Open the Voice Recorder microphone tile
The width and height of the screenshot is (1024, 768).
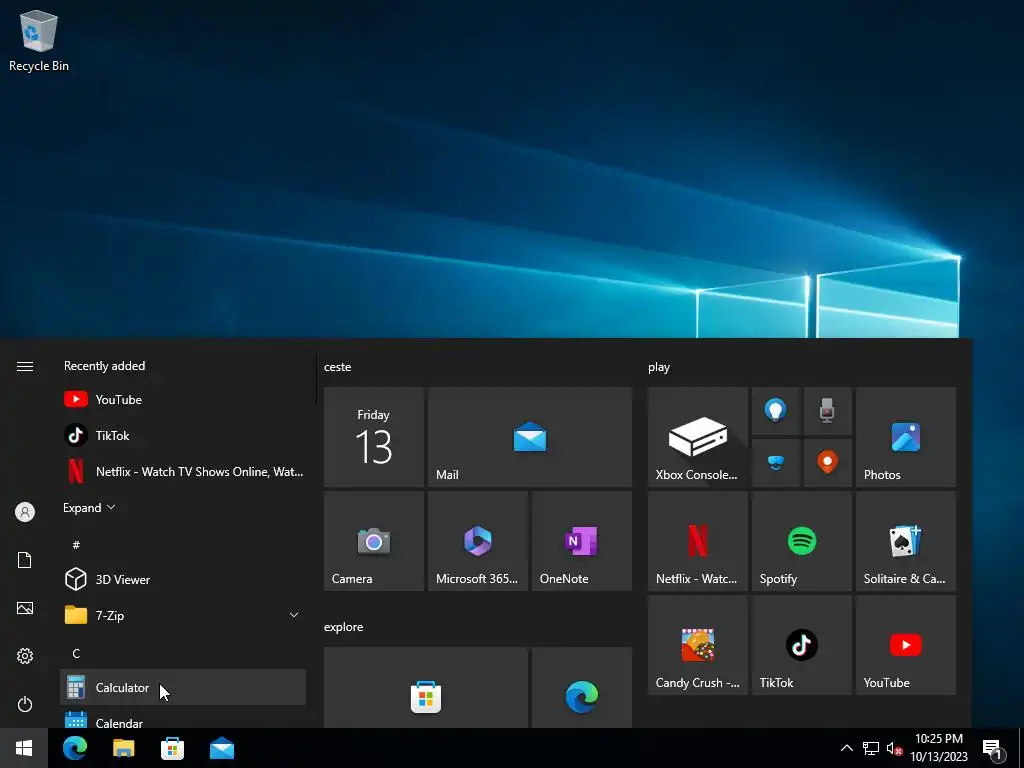(827, 411)
